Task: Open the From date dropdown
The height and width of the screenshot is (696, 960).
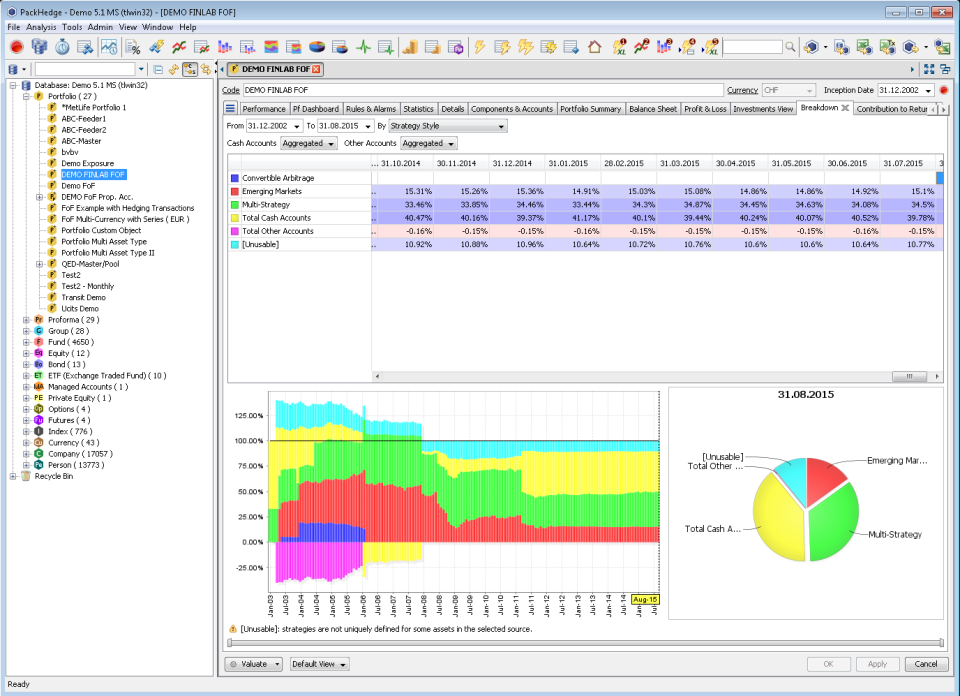Action: click(x=297, y=126)
